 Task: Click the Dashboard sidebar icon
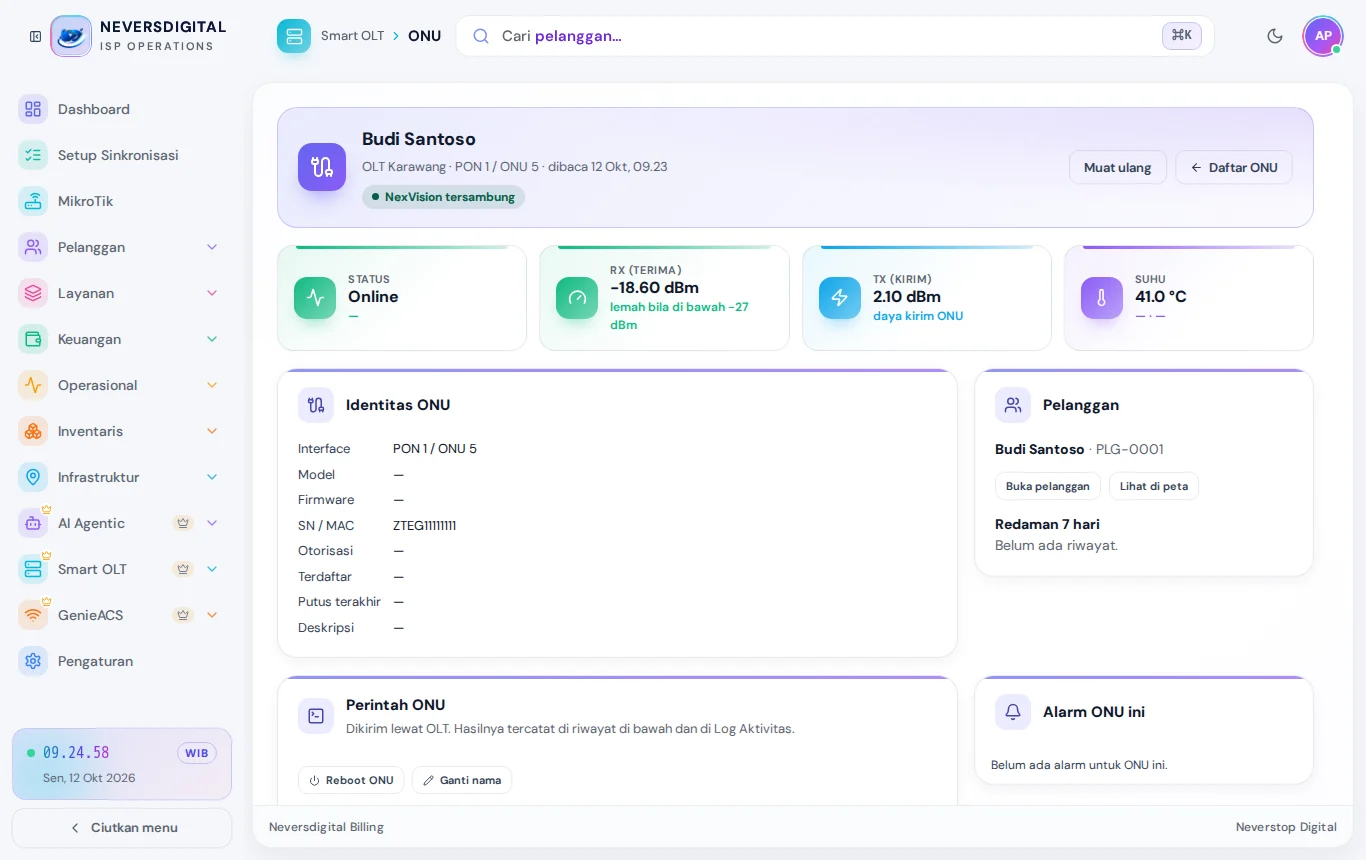(x=33, y=109)
